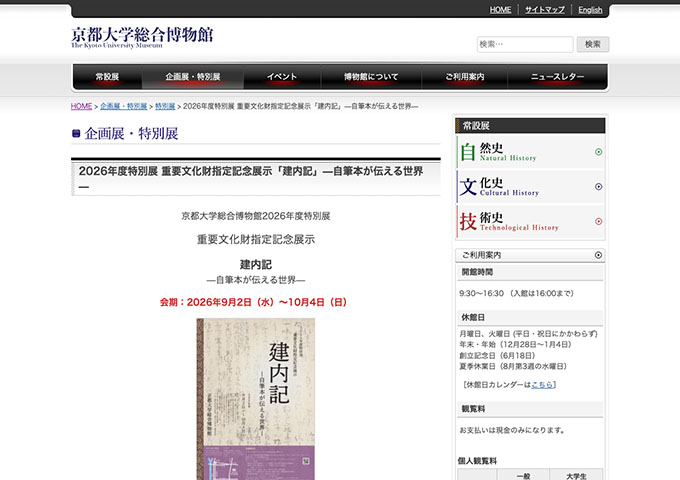Image resolution: width=680 pixels, height=480 pixels.
Task: Click the 検索 search button
Action: [592, 44]
